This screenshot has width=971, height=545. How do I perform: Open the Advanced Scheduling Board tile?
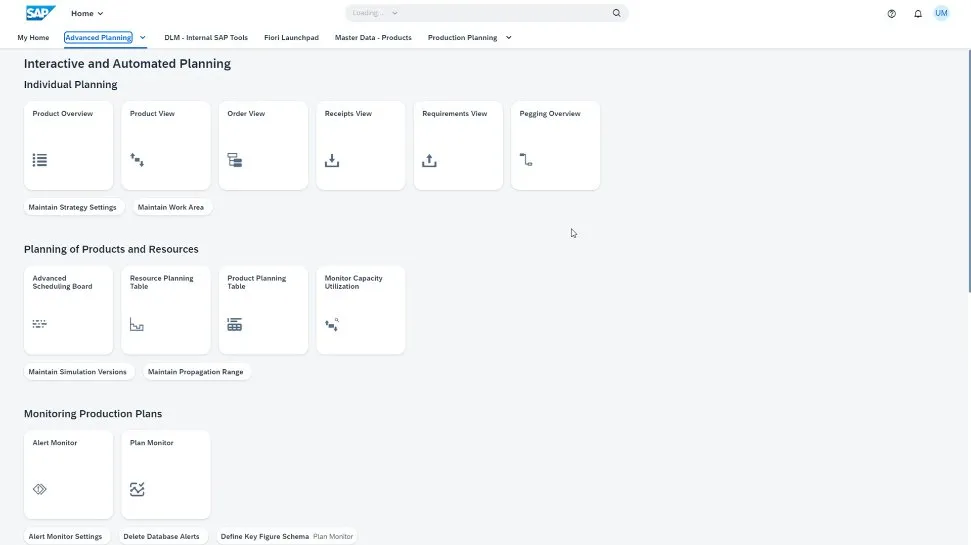(x=68, y=310)
